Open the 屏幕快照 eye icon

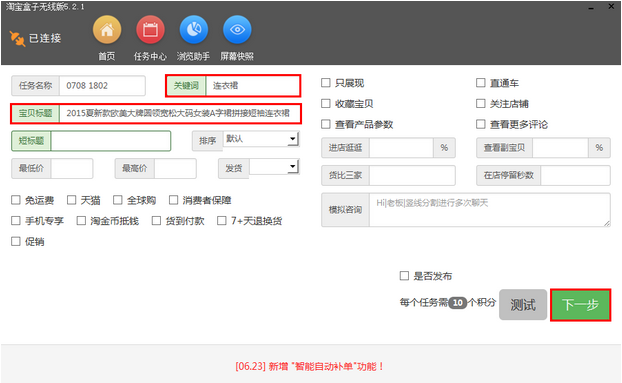237,30
